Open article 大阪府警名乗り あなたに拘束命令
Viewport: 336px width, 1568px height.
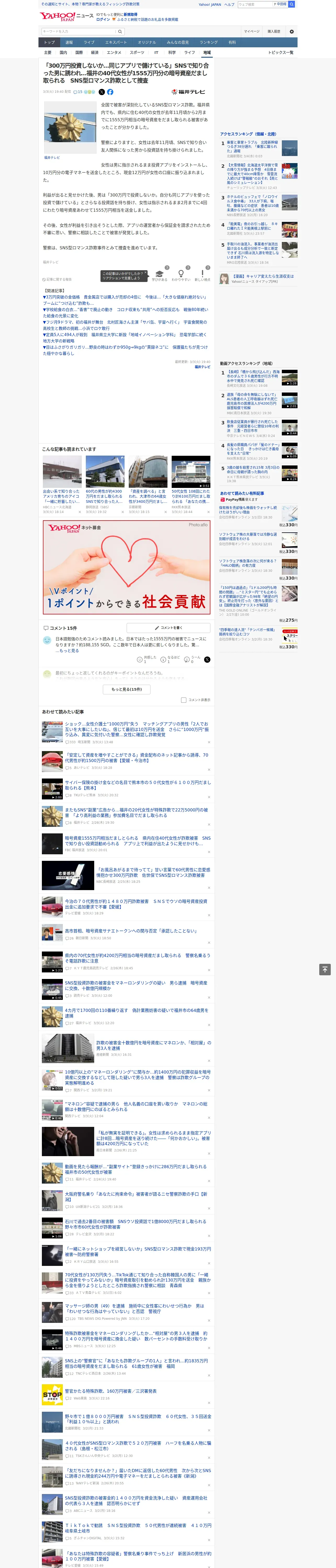point(136,1197)
